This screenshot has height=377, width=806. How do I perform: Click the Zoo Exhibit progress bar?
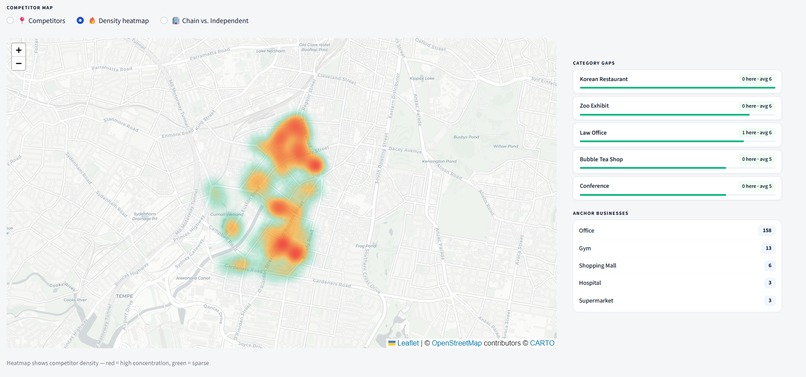click(x=677, y=115)
